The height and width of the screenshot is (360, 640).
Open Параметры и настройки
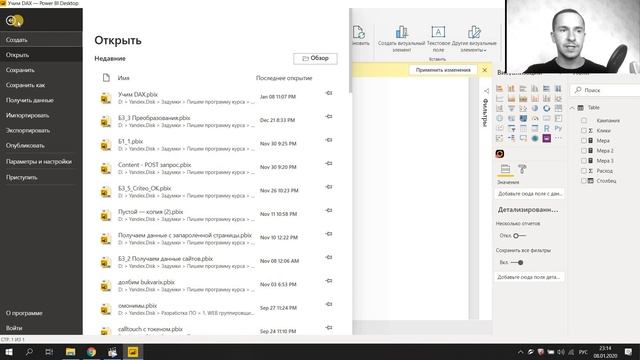click(41, 162)
